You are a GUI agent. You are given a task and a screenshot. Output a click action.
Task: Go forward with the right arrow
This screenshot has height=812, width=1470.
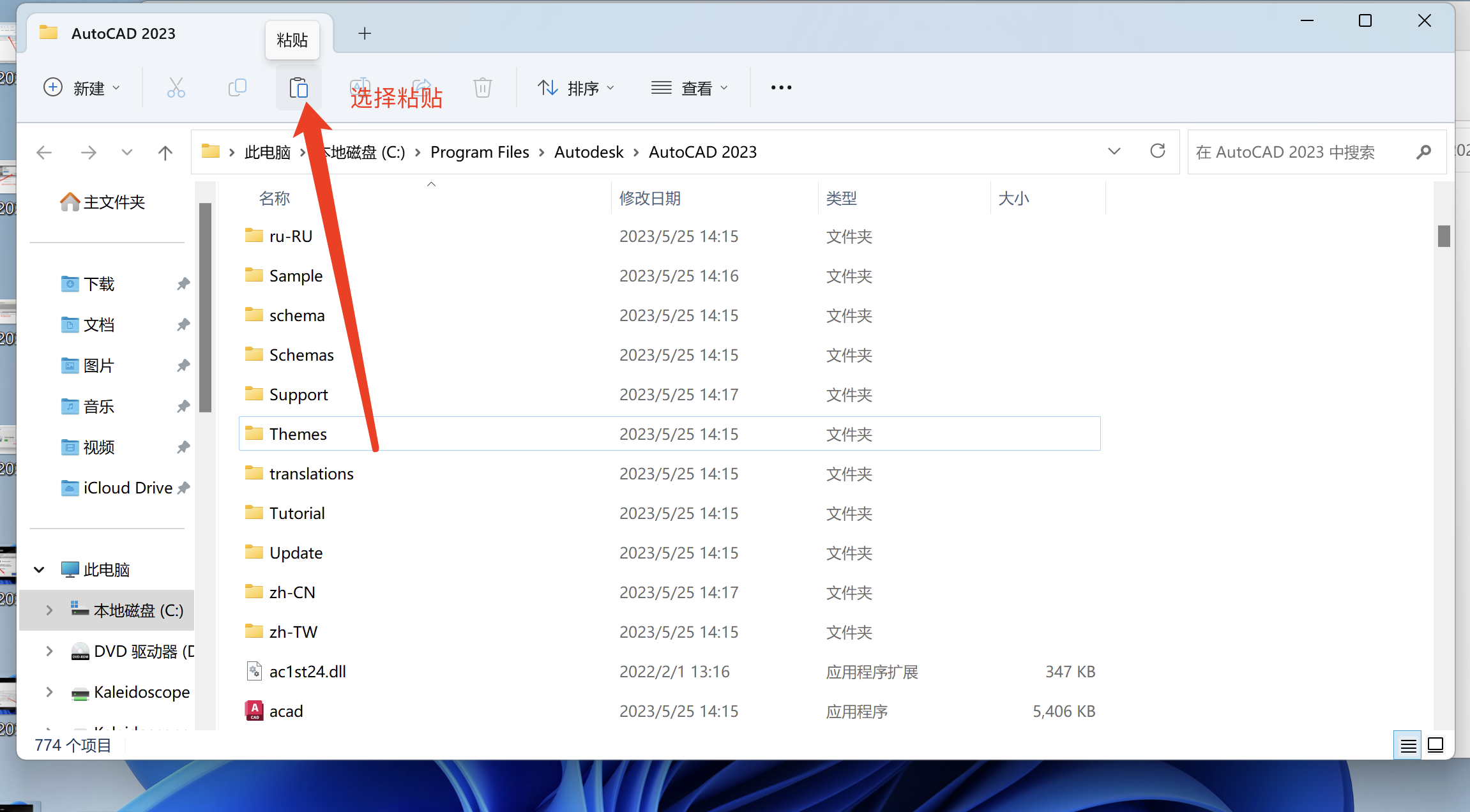point(89,152)
